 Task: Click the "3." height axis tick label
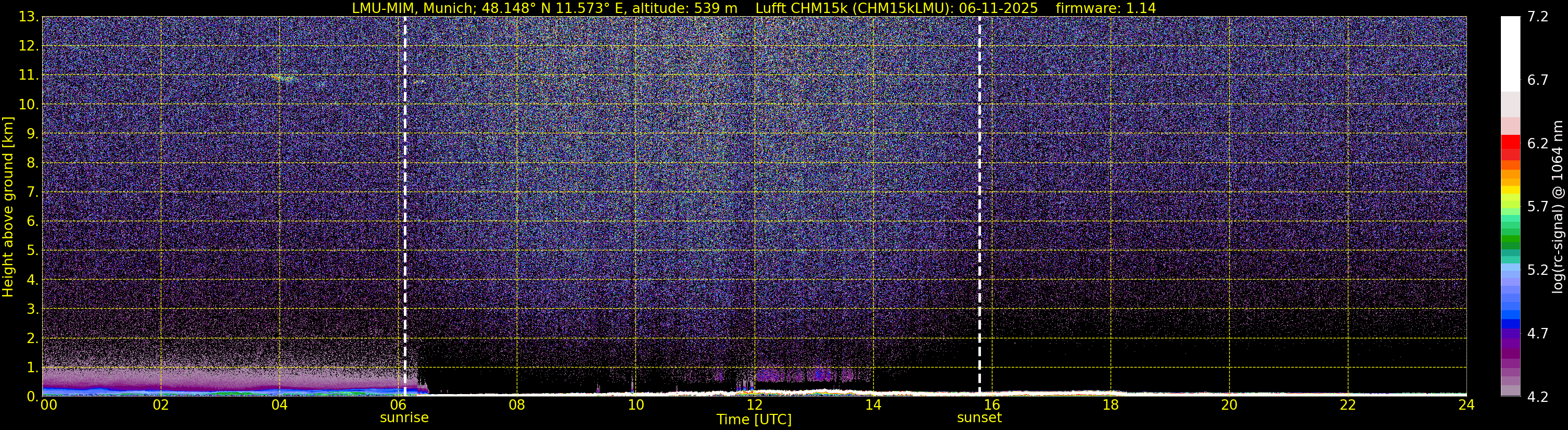pos(33,309)
